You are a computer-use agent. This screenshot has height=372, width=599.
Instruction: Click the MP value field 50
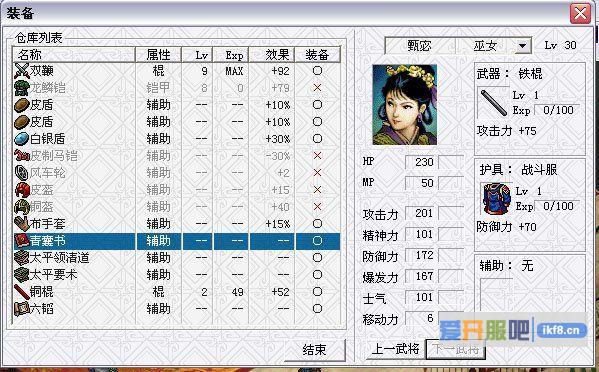(420, 183)
